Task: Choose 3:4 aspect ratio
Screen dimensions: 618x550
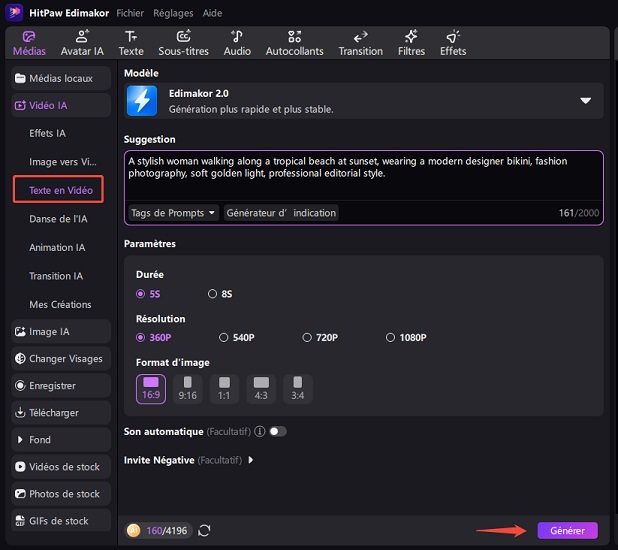Action: [298, 389]
